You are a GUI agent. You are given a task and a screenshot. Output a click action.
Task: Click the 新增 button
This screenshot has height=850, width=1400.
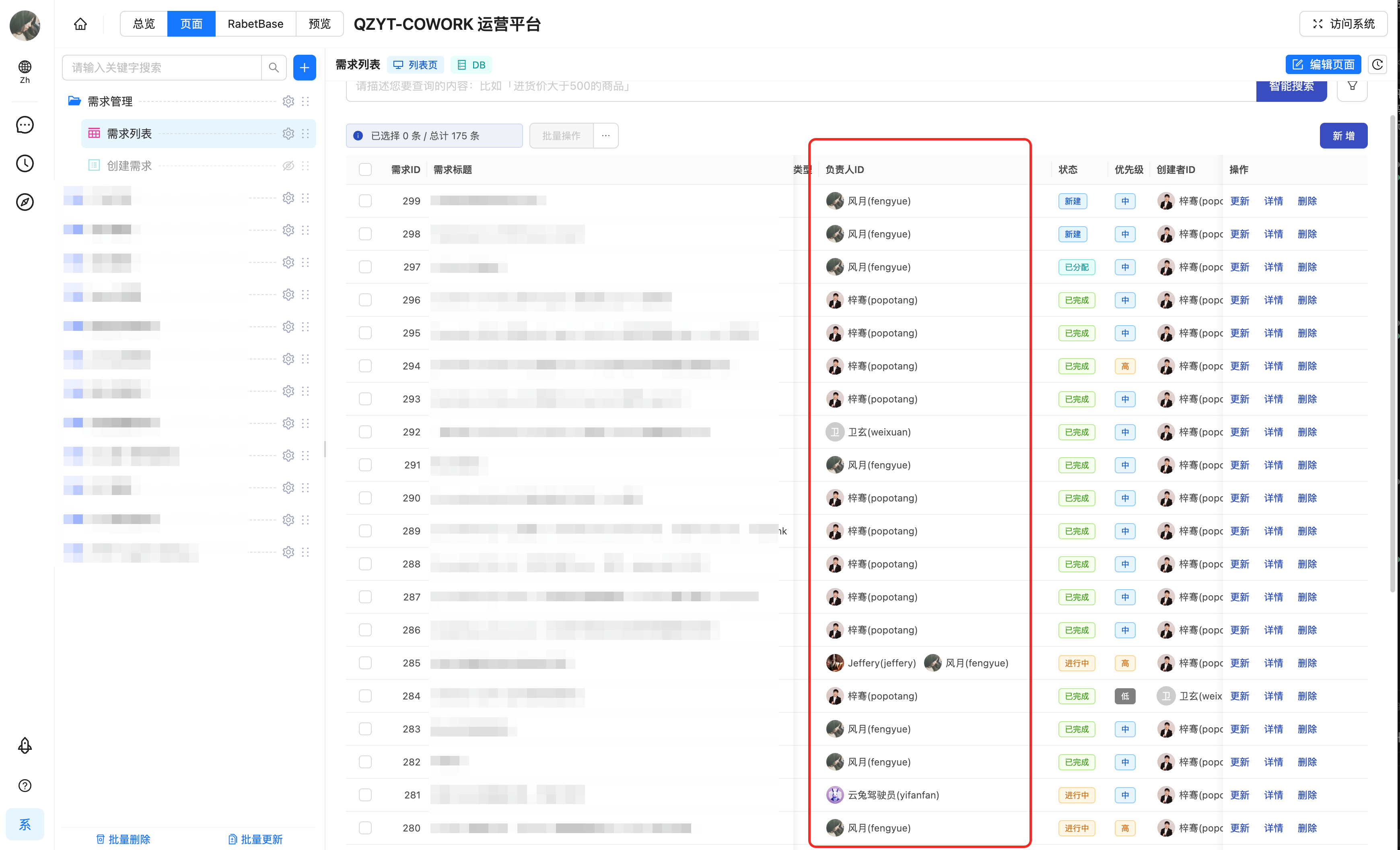1343,135
